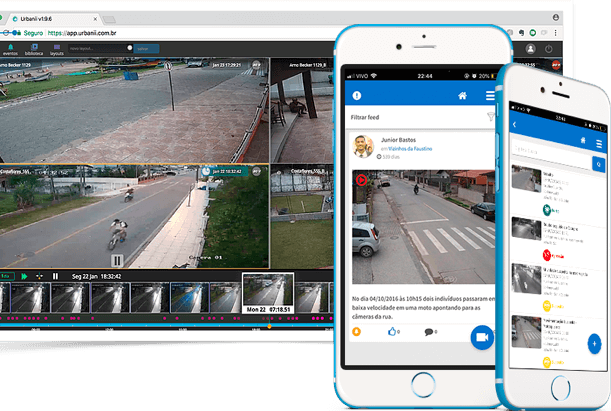Click the pause icon in the timeline controls
611x411 pixels.
pos(55,275)
